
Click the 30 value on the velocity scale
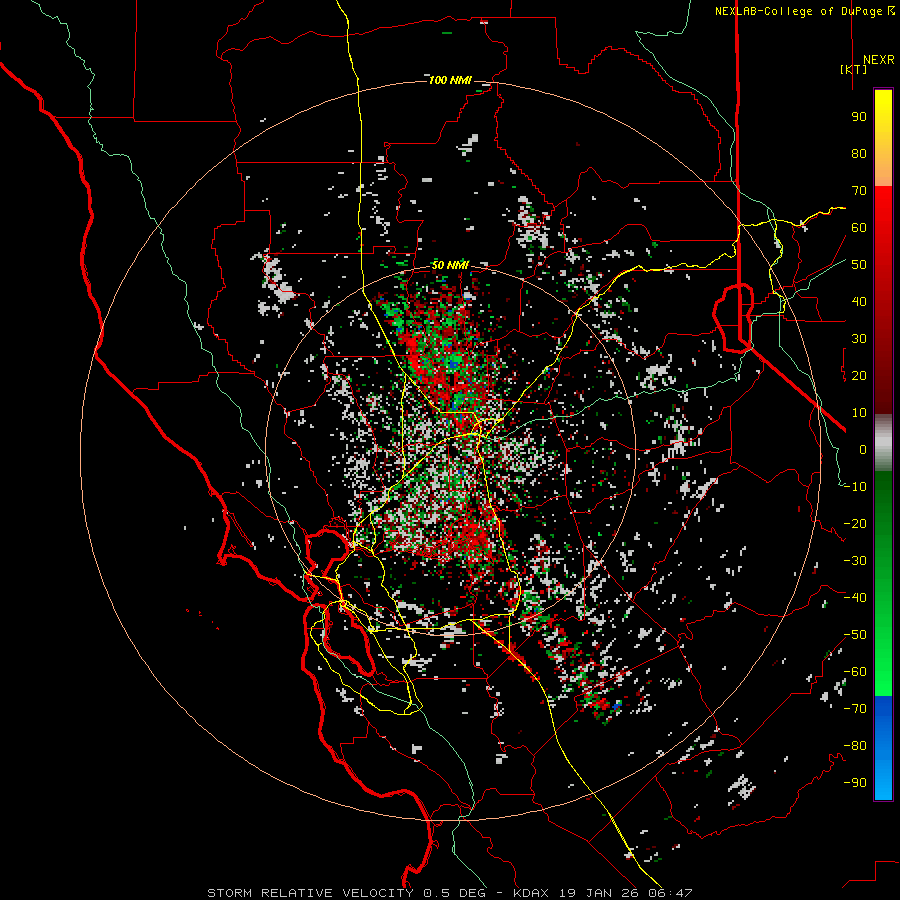point(859,339)
